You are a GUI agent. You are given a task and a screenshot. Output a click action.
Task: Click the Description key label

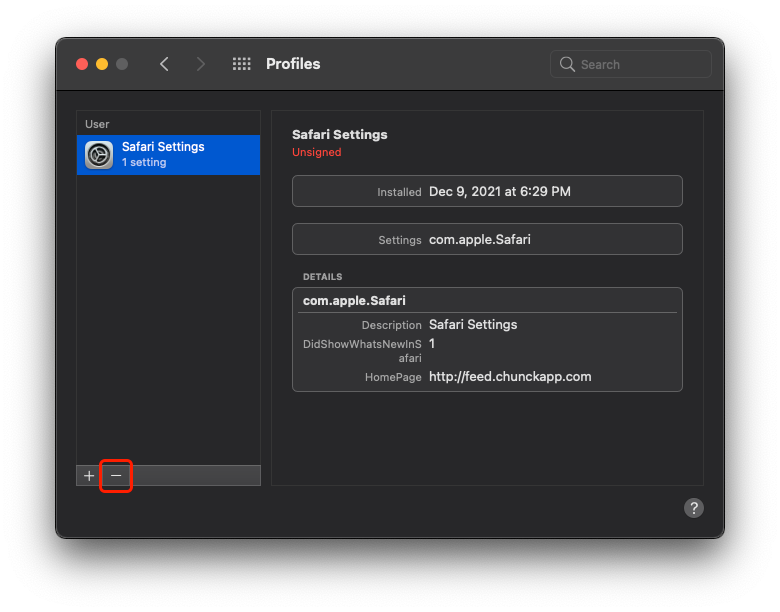pyautogui.click(x=391, y=325)
